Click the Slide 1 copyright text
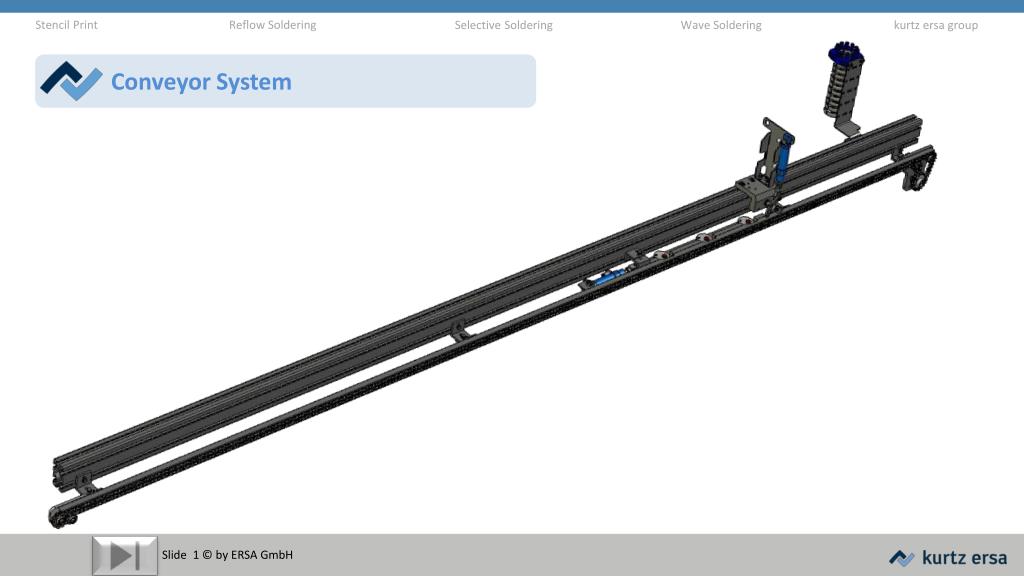Screen dimensions: 1024x576 pyautogui.click(x=227, y=554)
